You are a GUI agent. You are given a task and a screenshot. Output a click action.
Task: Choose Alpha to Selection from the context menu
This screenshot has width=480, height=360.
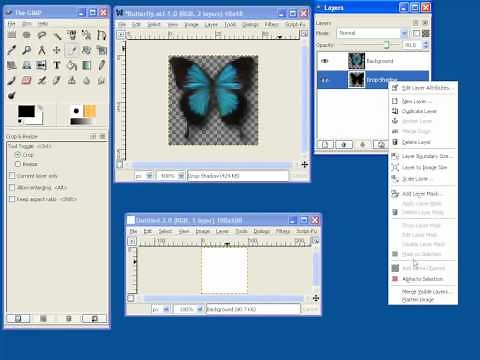click(x=423, y=279)
